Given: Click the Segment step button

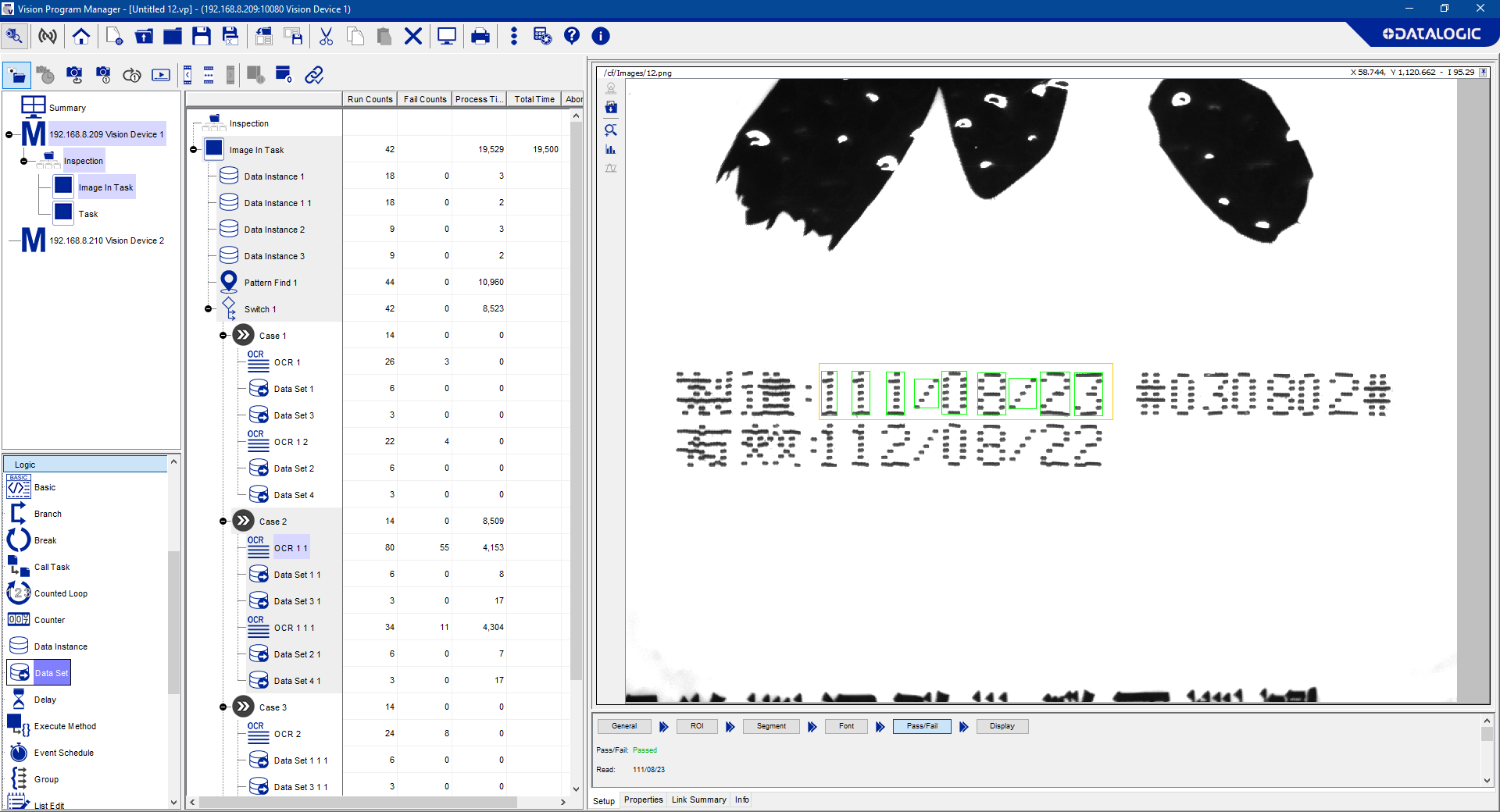Looking at the screenshot, I should click(x=771, y=726).
